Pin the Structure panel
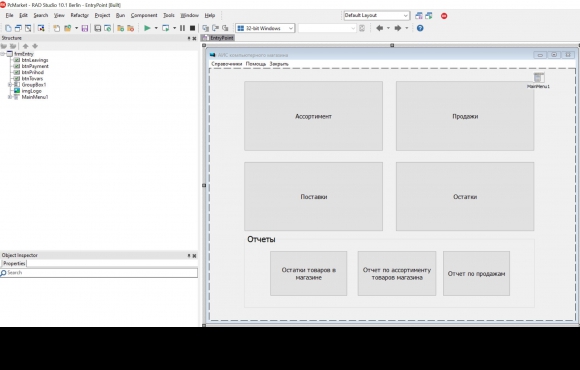This screenshot has width=580, height=370. (189, 38)
